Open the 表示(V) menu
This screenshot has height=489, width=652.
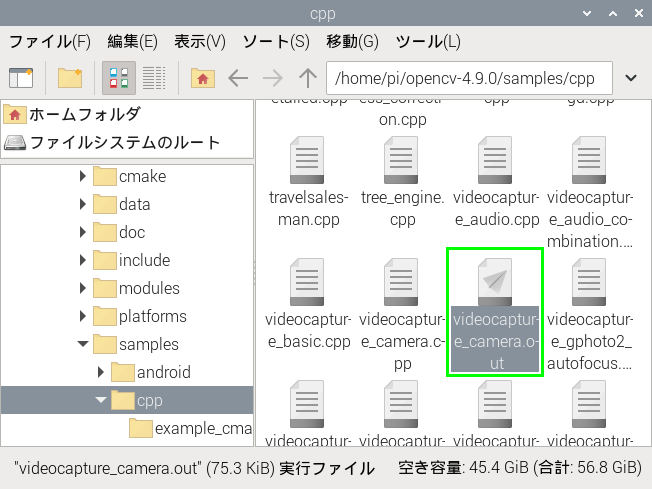[x=200, y=42]
